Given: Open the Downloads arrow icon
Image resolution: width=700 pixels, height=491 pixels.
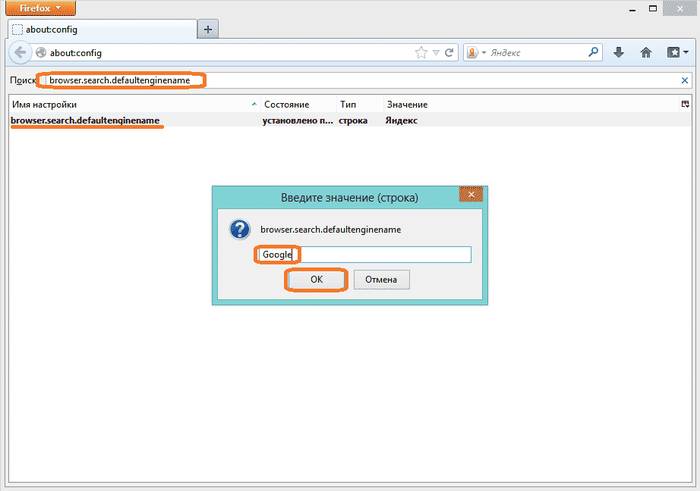Looking at the screenshot, I should [x=619, y=52].
